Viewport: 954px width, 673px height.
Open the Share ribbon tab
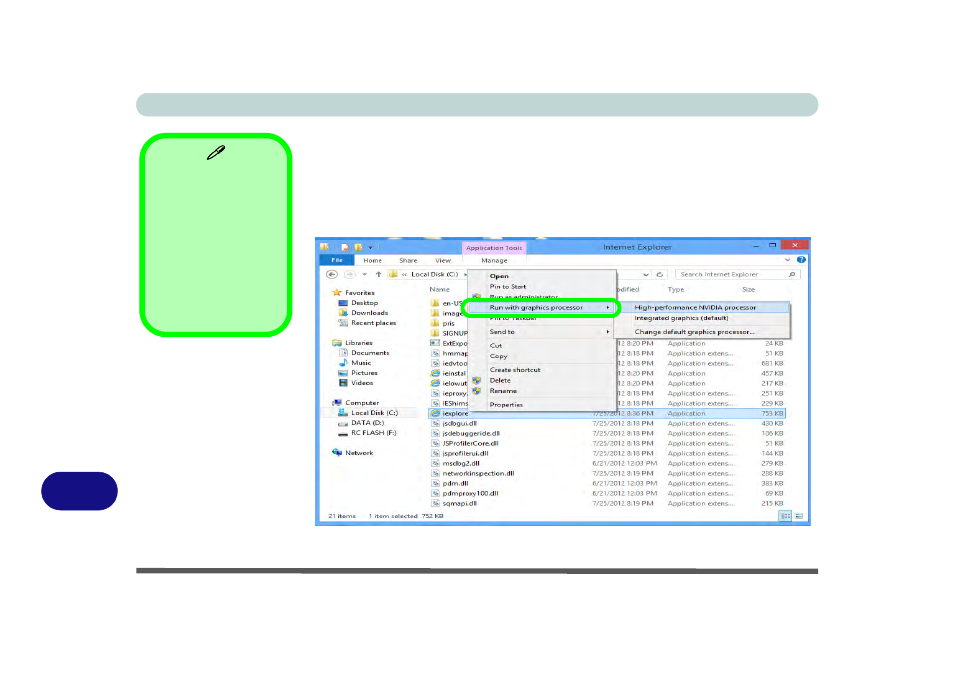pyautogui.click(x=408, y=260)
